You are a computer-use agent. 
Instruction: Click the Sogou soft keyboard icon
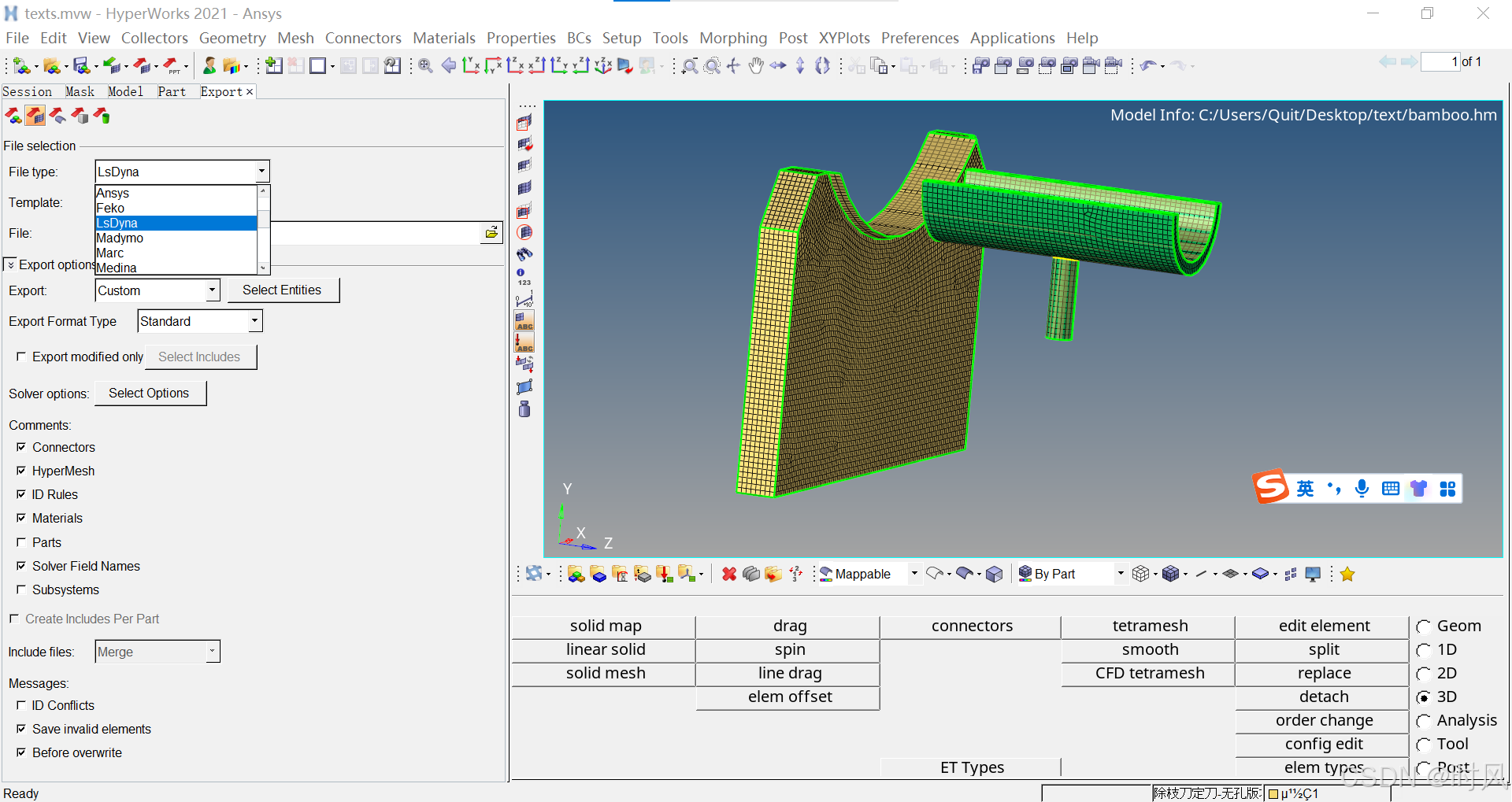point(1391,489)
